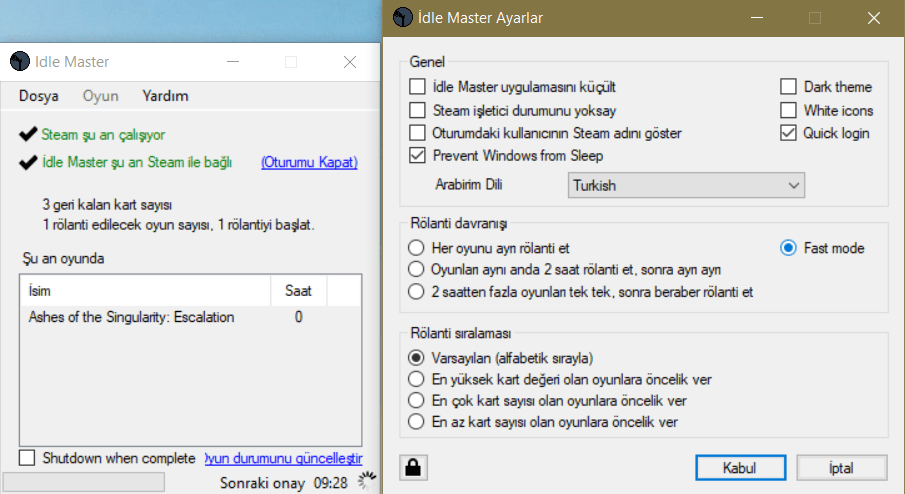The height and width of the screenshot is (494, 905).
Task: Click the 'Sonraki onay 09:28' timer text
Action: coord(283,483)
